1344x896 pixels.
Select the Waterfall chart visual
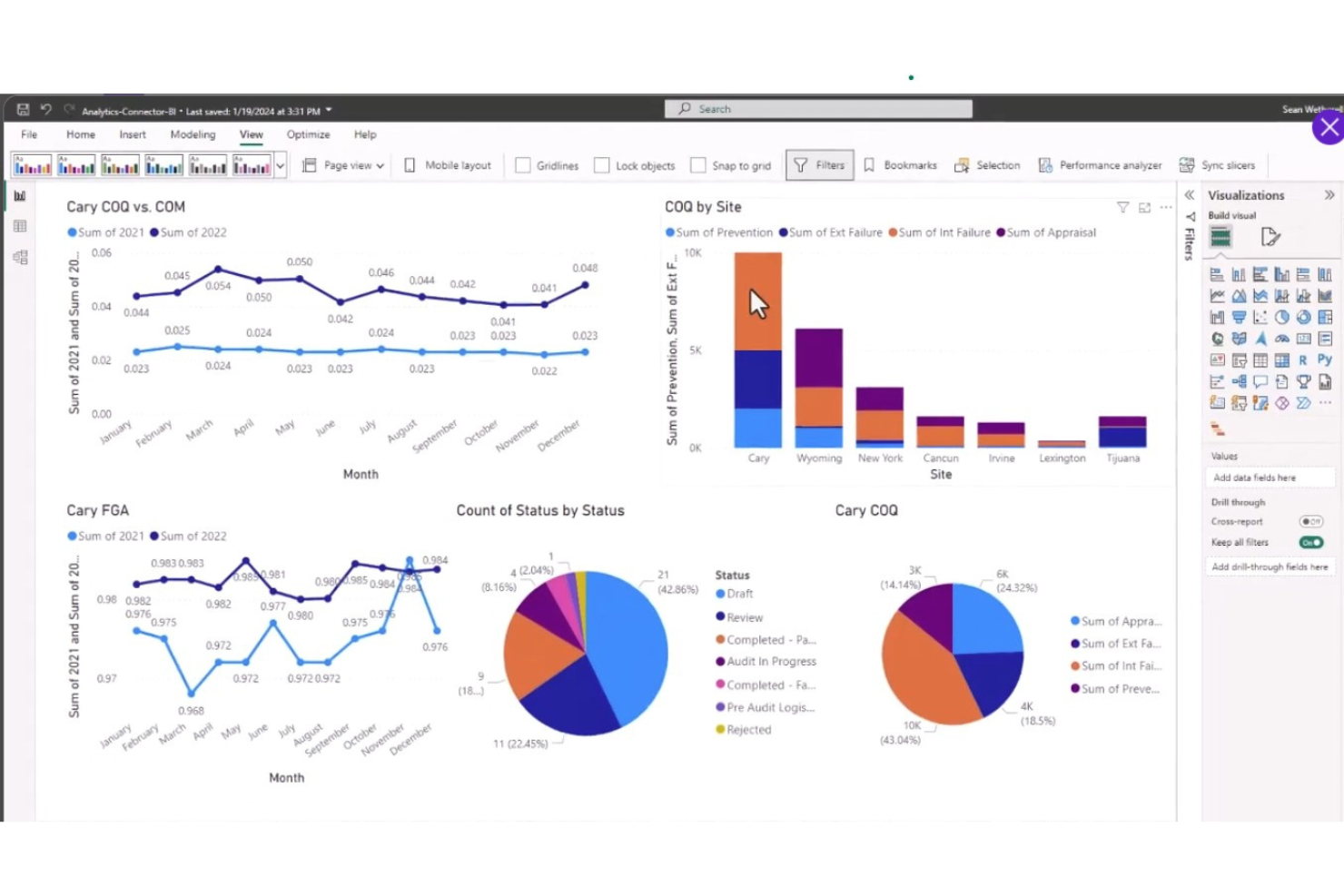pos(1218,317)
